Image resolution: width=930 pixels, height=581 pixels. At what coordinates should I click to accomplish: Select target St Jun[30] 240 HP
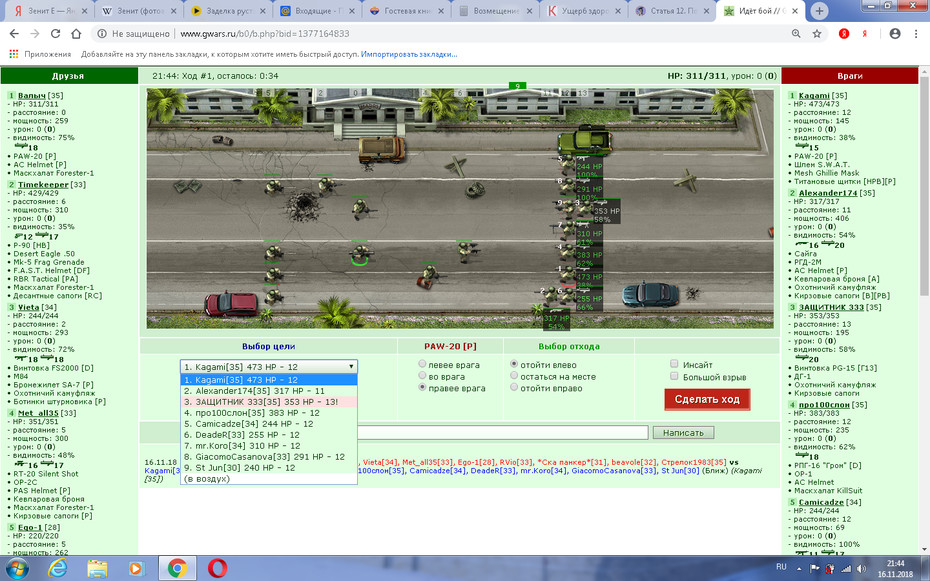click(x=269, y=468)
